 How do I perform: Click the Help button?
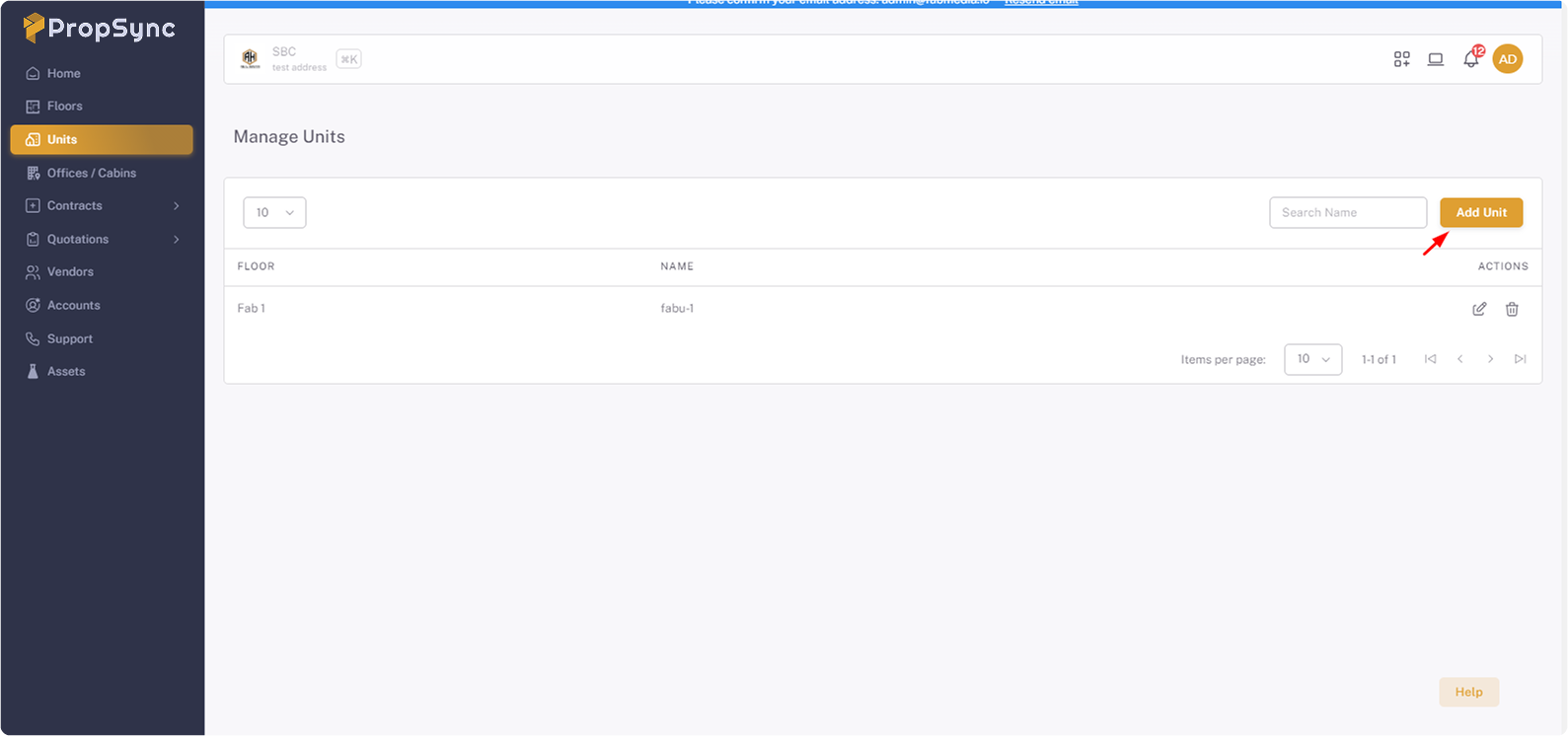(x=1468, y=692)
